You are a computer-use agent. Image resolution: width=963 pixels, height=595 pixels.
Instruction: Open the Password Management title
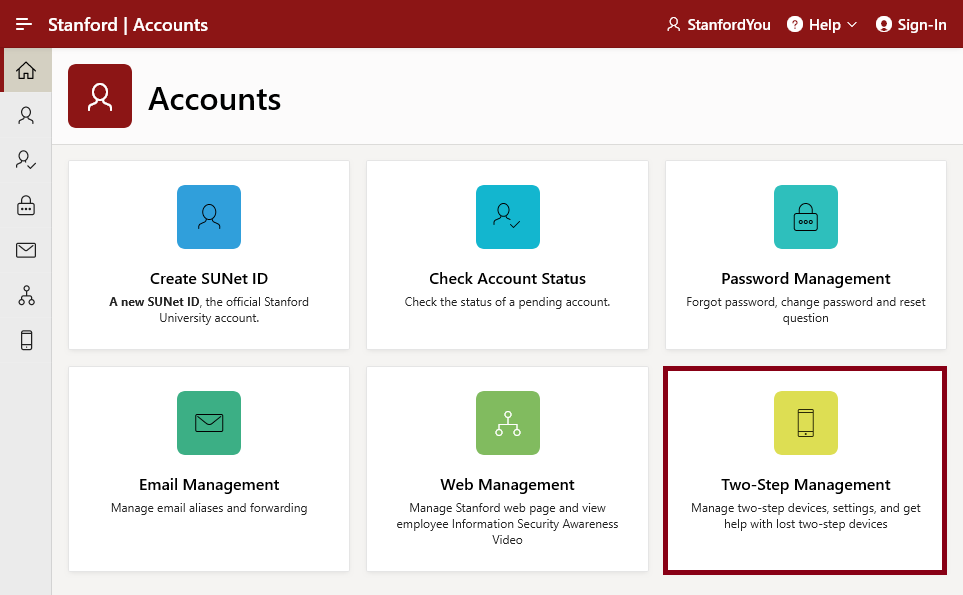coord(806,278)
